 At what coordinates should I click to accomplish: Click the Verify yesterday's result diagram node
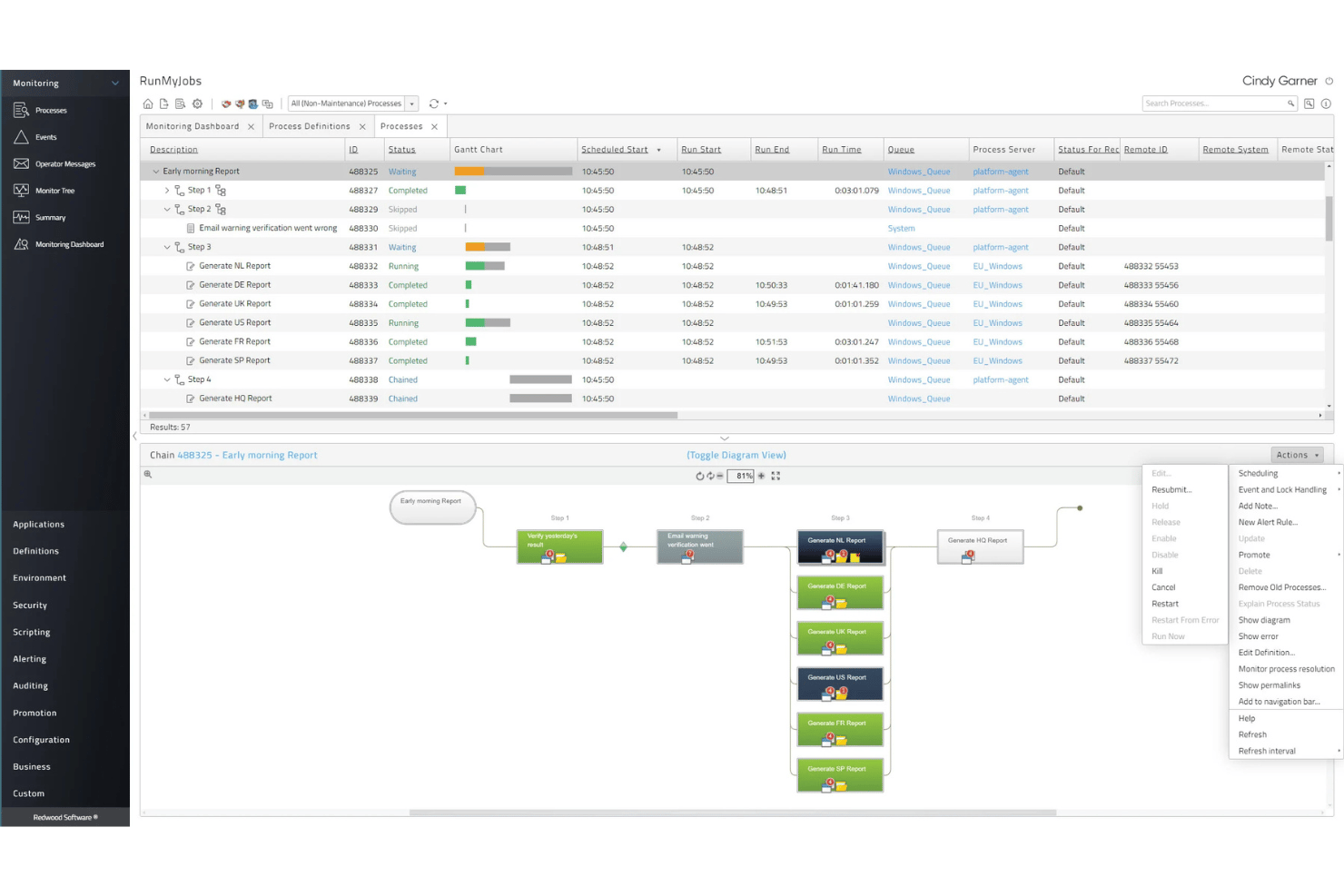[x=559, y=547]
